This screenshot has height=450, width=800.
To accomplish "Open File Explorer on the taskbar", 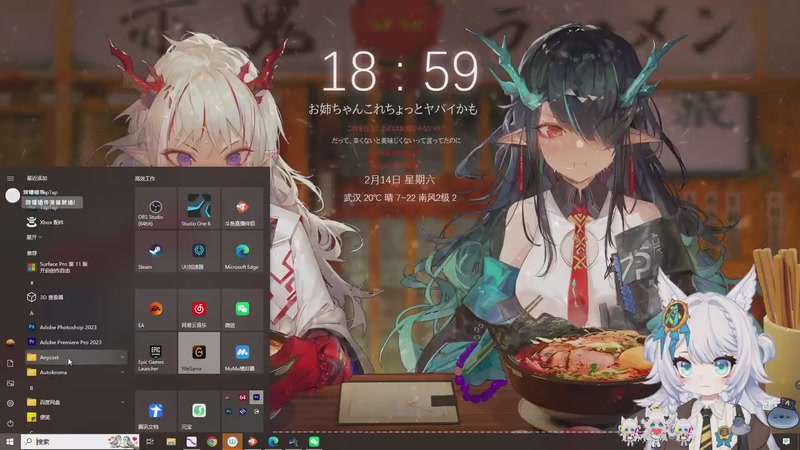I will pyautogui.click(x=171, y=441).
